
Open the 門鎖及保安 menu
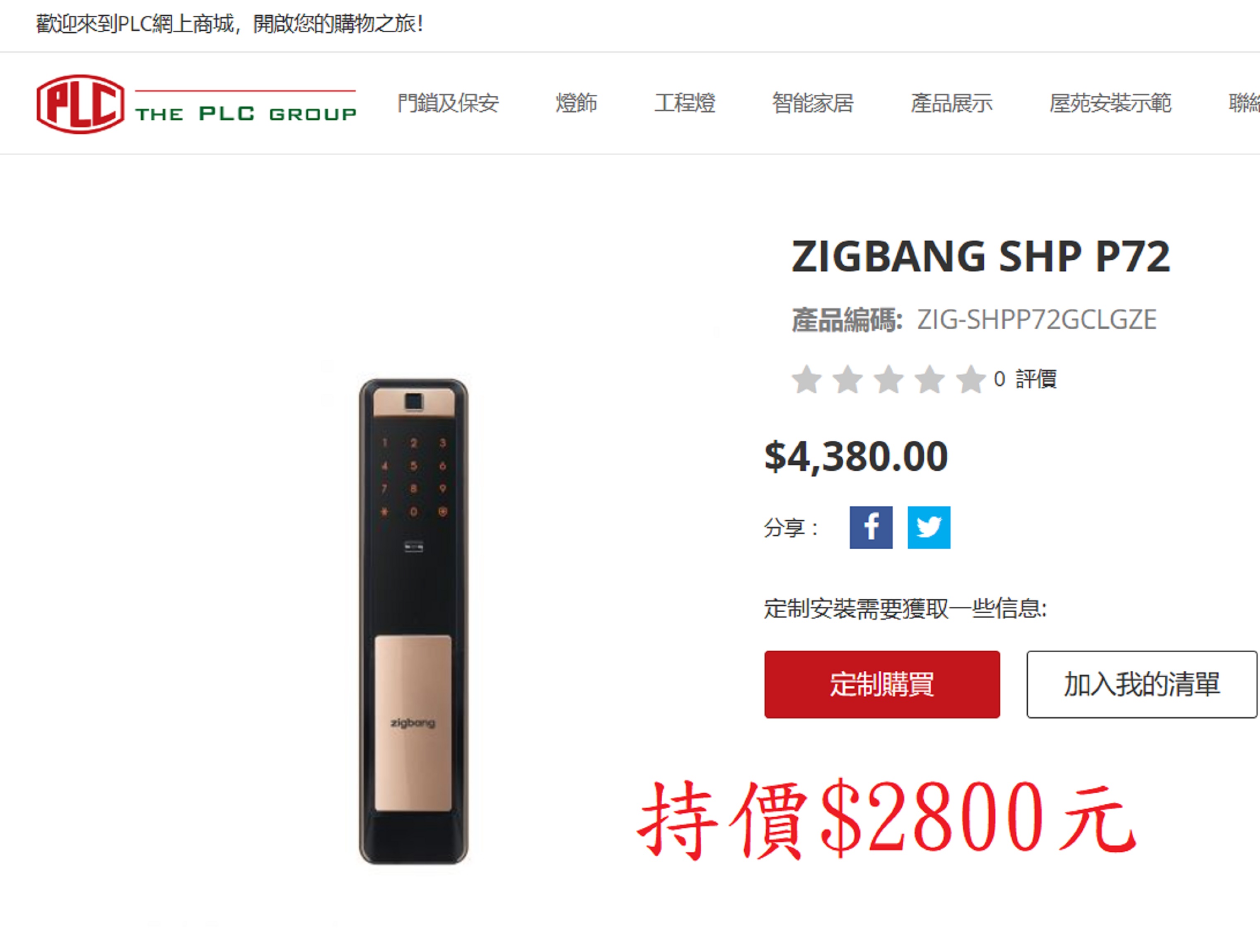(448, 103)
